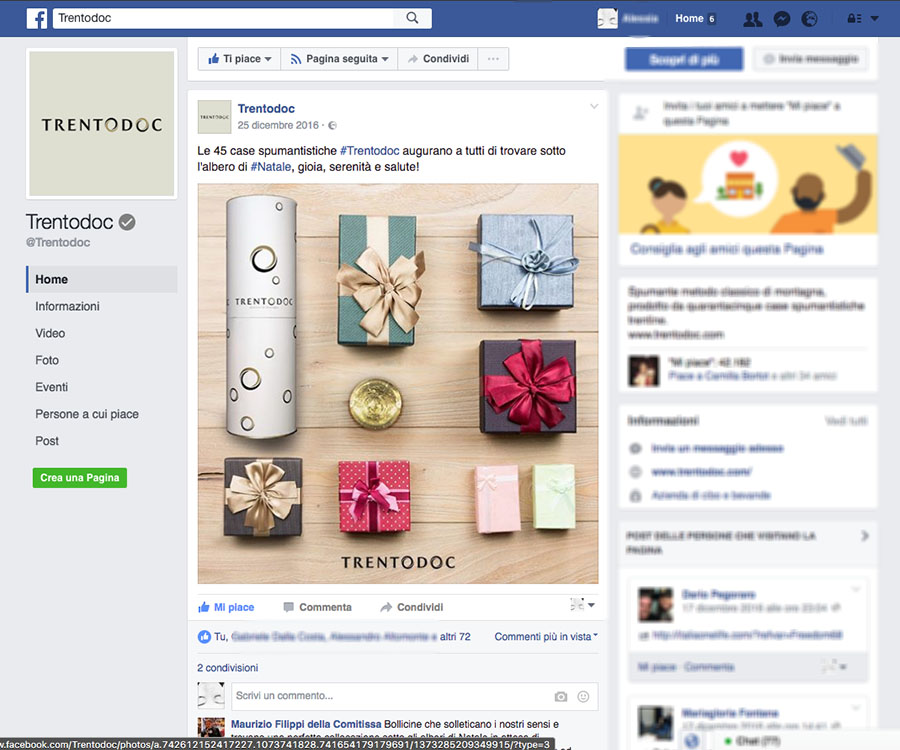Show the "altri 72" people who liked
This screenshot has height=750, width=900.
pyautogui.click(x=455, y=636)
